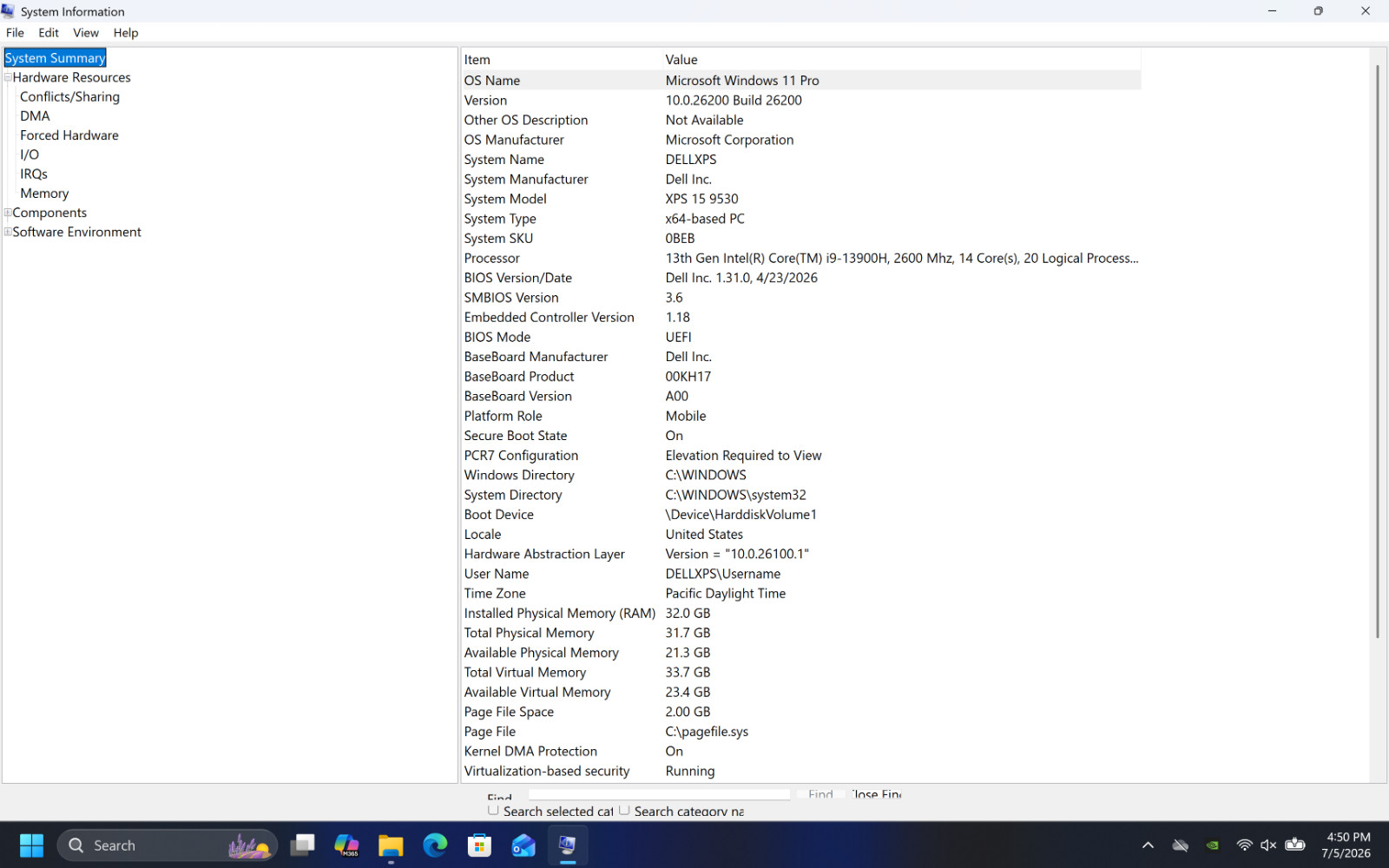Select the OS Name row
Screen dimensions: 1389x868
pyautogui.click(x=800, y=80)
